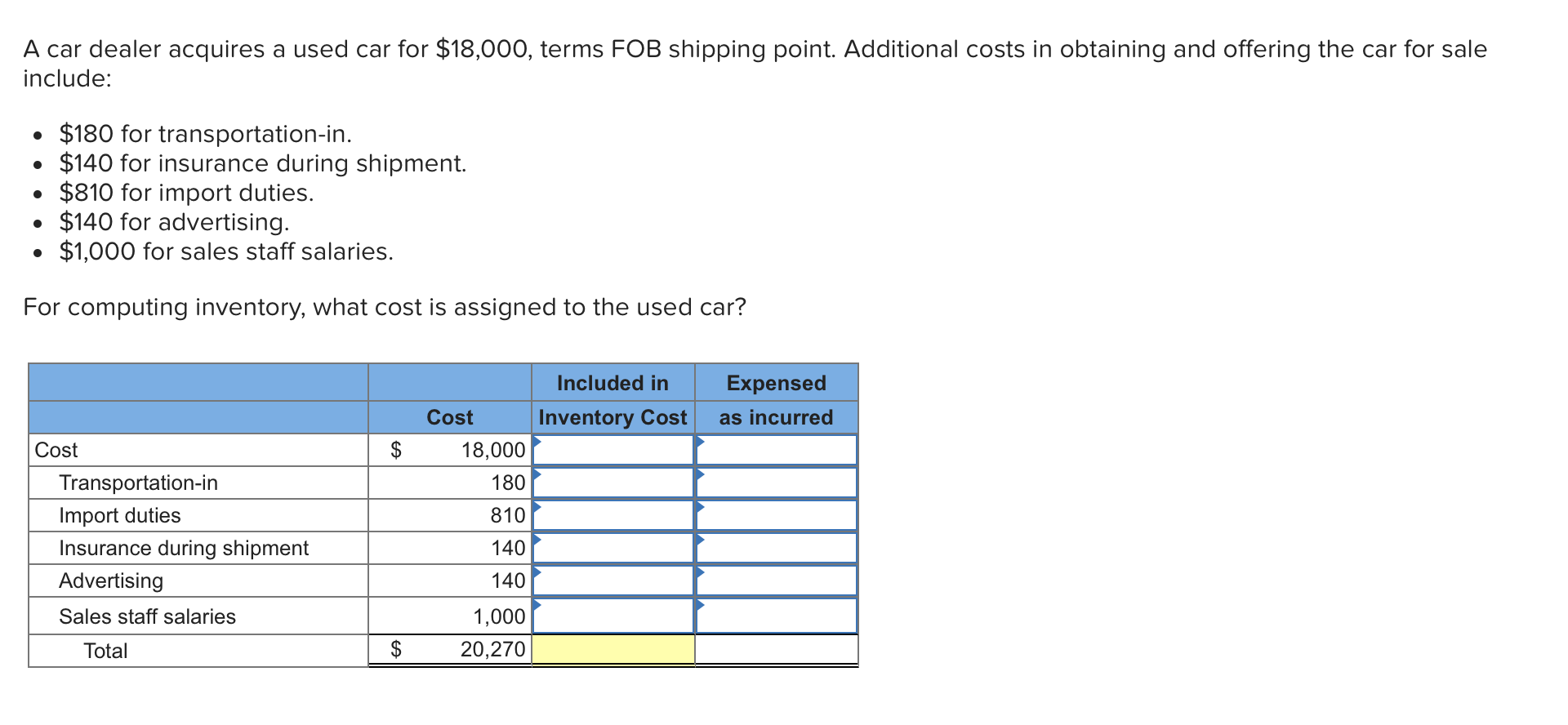Image resolution: width=1568 pixels, height=725 pixels.
Task: Open the inventory cost dropdown for Transportation-in
Action: pos(612,483)
